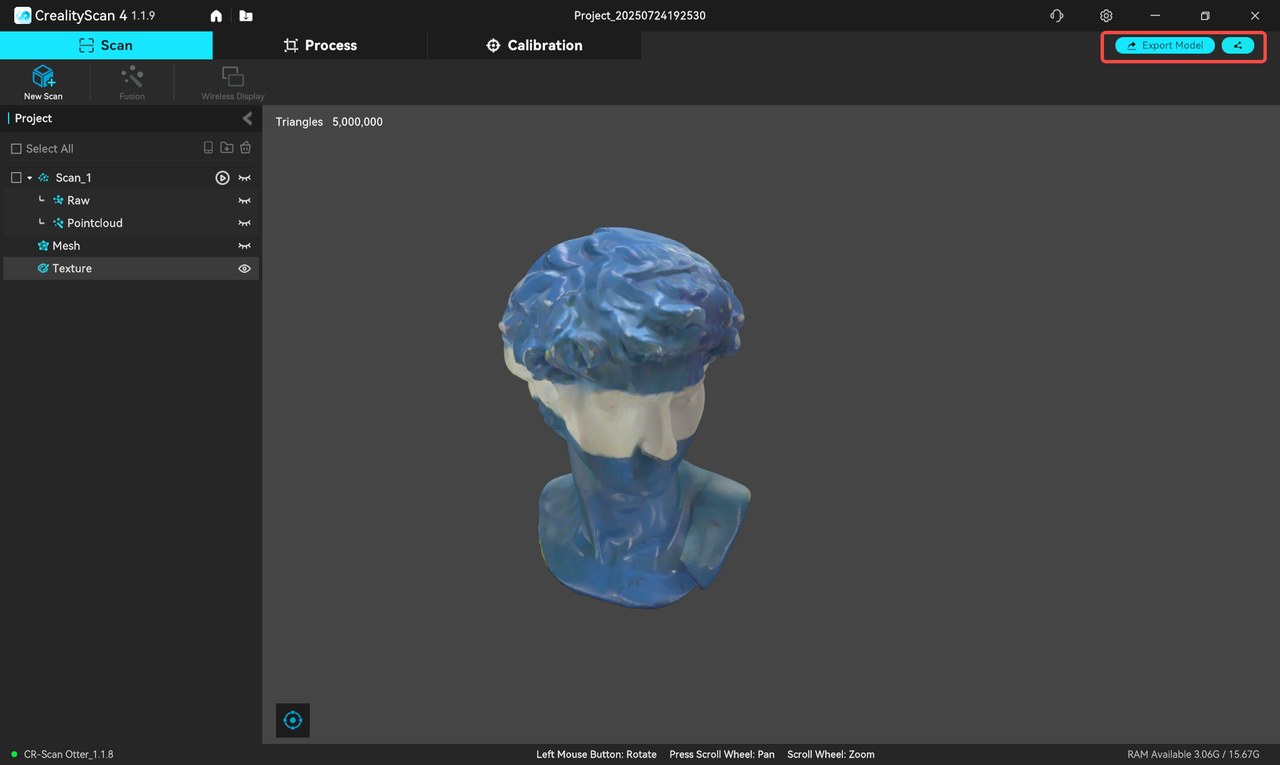Image resolution: width=1280 pixels, height=765 pixels.
Task: Show the Mesh layer
Action: click(244, 246)
